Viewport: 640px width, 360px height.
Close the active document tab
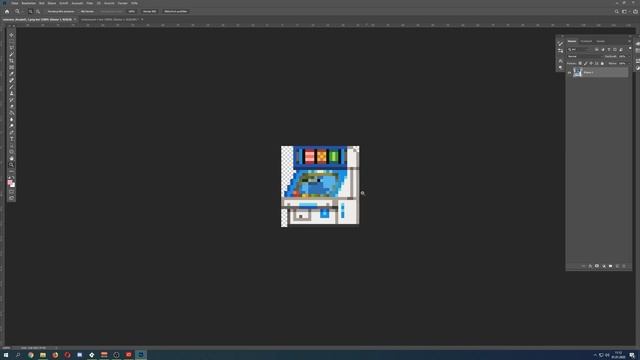[x=75, y=19]
